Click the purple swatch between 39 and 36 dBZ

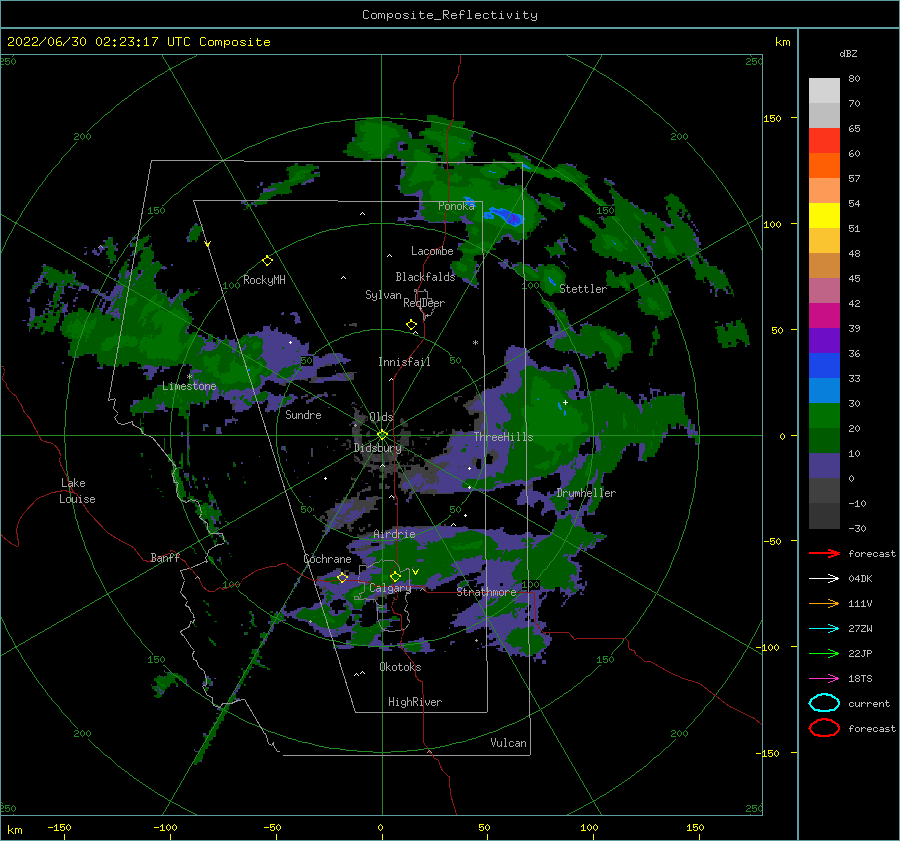tap(824, 340)
